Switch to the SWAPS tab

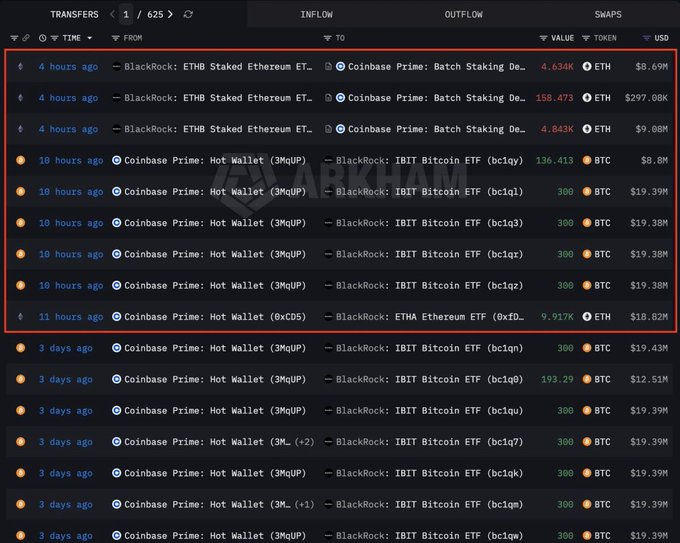608,14
